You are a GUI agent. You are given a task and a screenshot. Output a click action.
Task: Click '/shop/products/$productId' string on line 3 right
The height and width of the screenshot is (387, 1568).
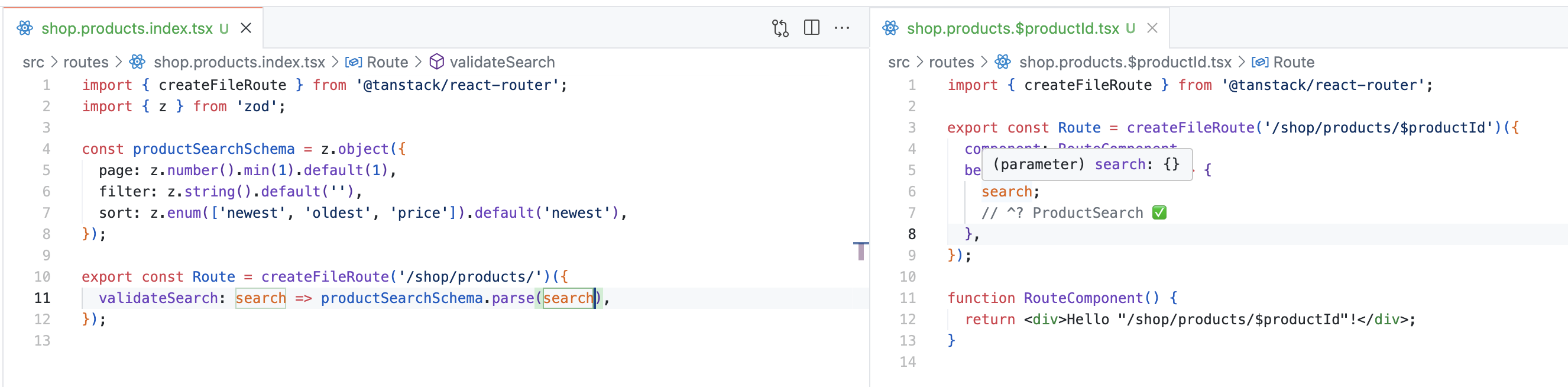pos(1378,128)
